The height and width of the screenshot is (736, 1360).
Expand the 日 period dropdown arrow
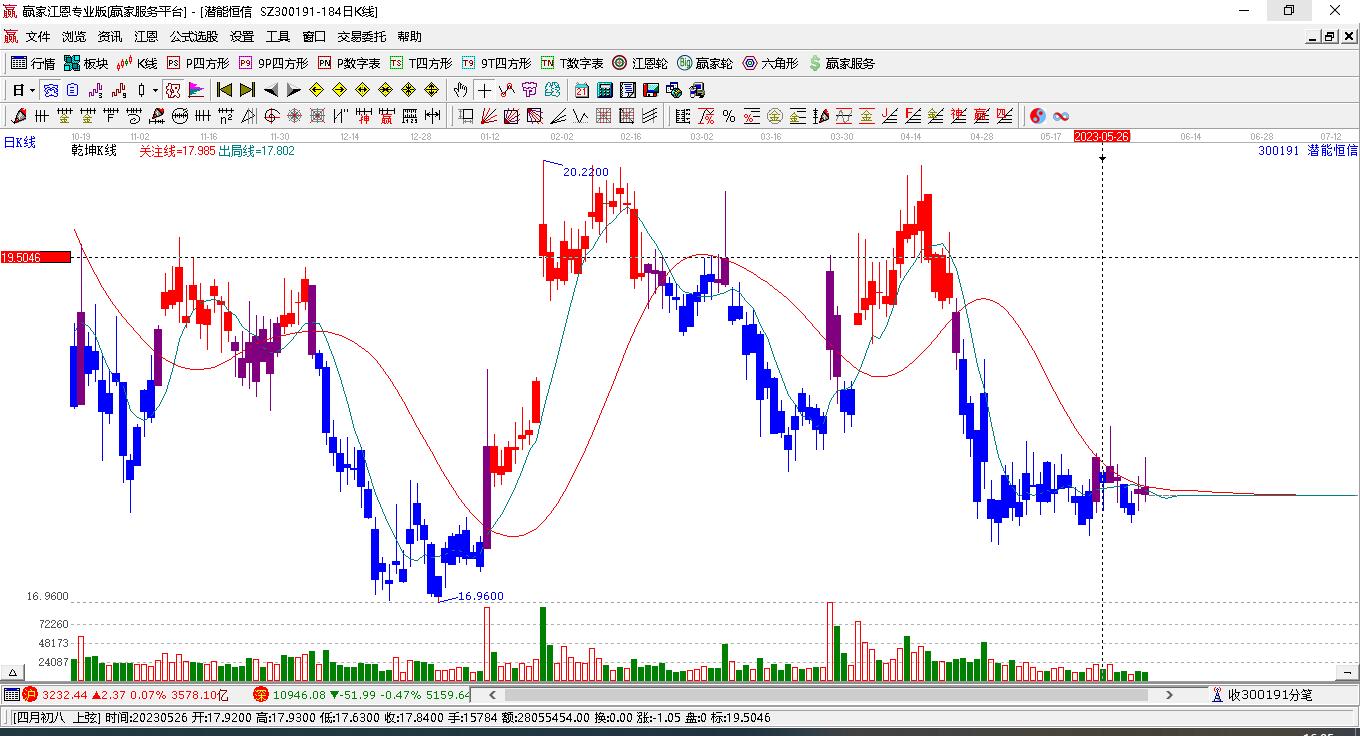[32, 90]
